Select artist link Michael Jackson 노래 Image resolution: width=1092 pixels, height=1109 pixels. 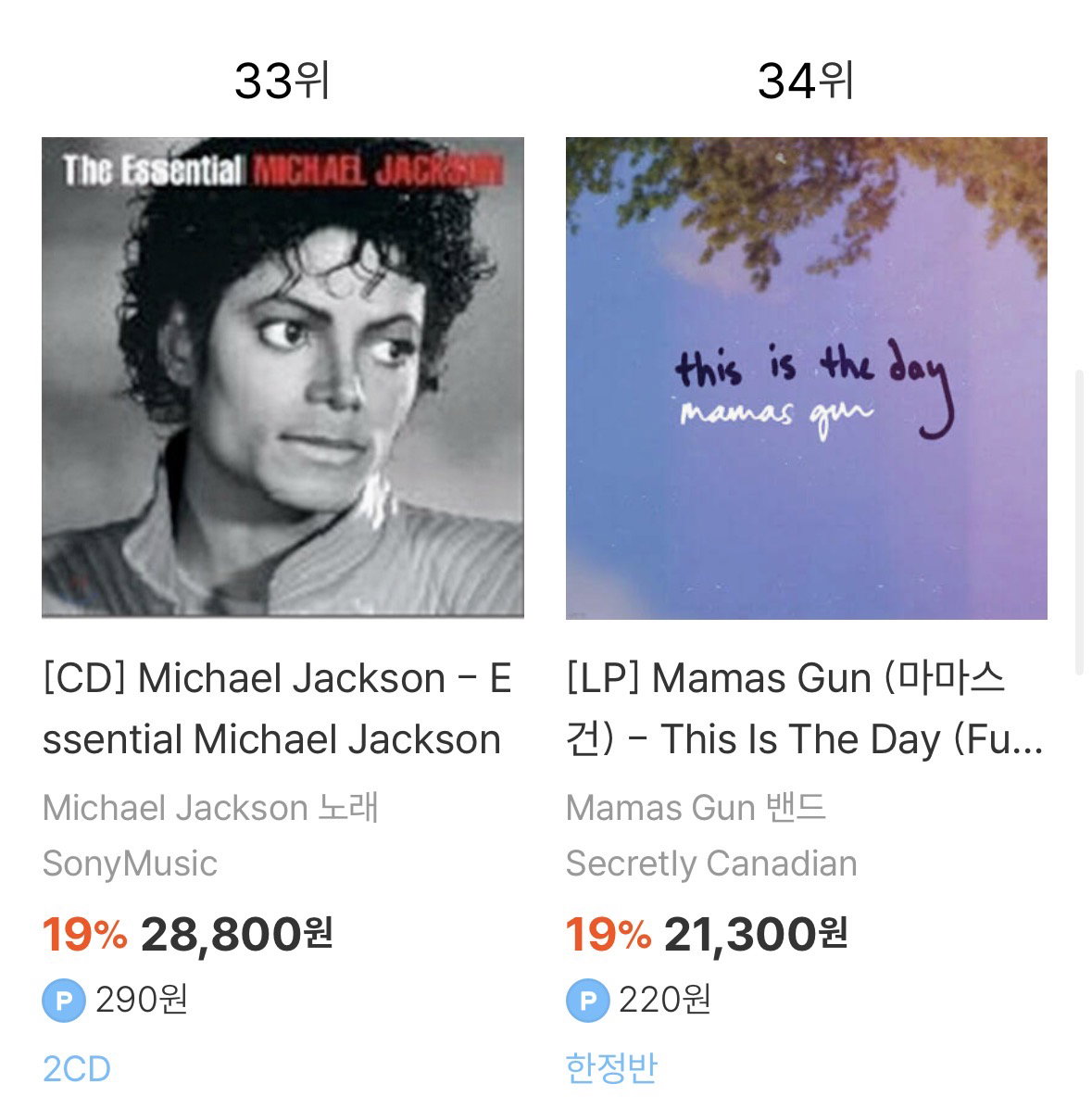click(x=211, y=808)
